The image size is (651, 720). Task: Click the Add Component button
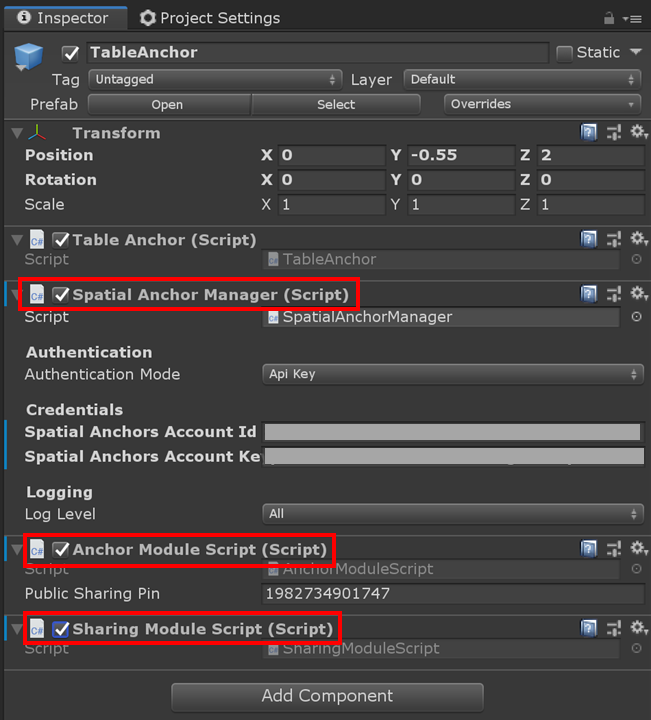(x=327, y=696)
